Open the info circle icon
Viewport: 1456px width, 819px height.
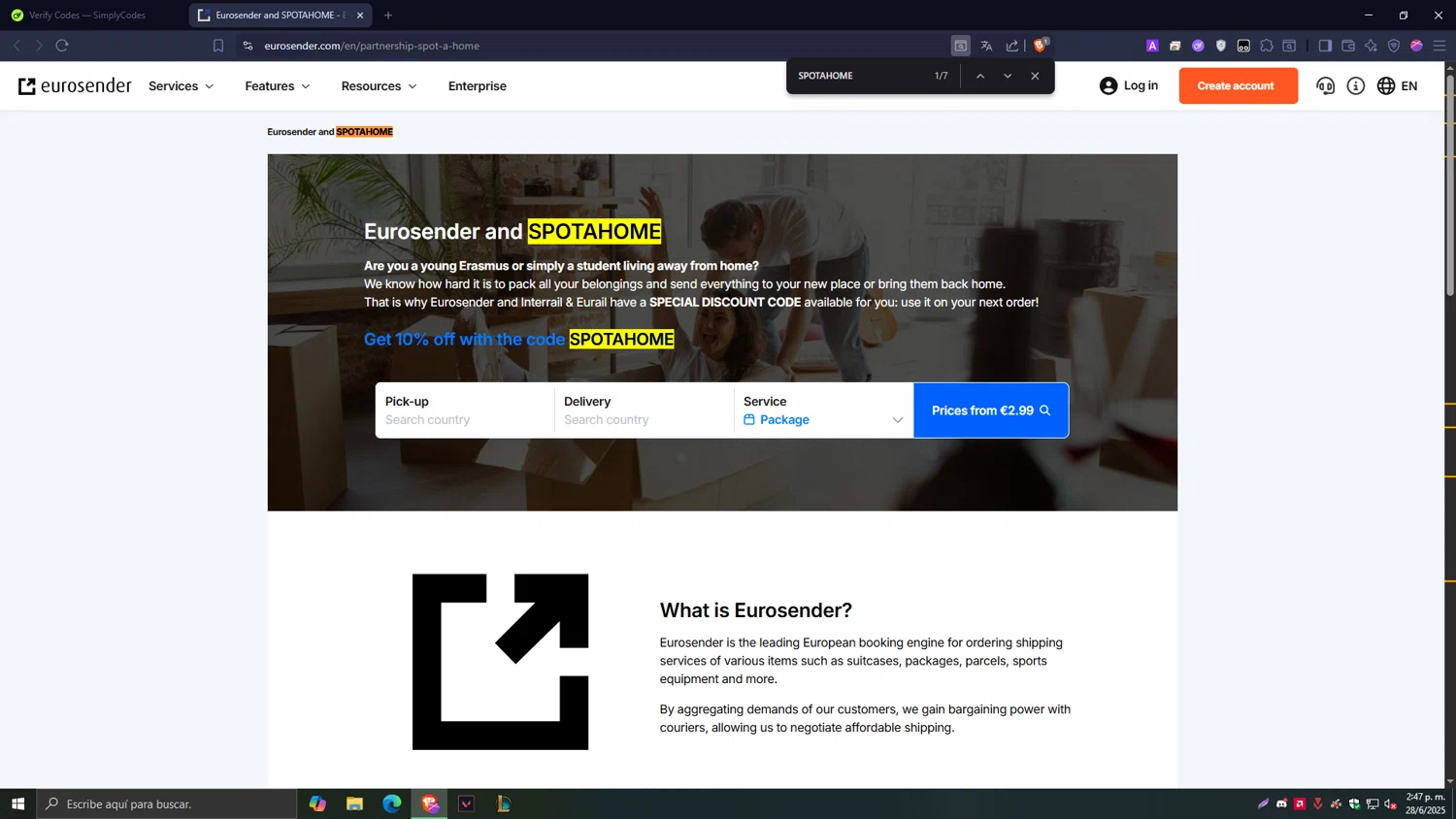tap(1356, 85)
